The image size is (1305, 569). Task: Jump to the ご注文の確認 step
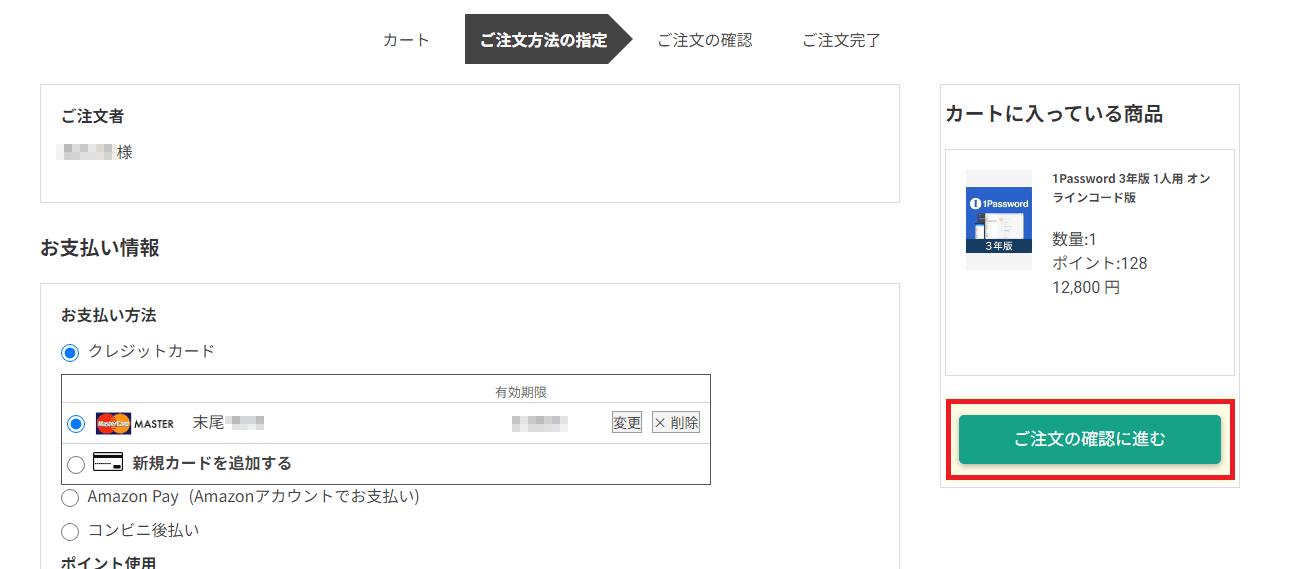(704, 40)
